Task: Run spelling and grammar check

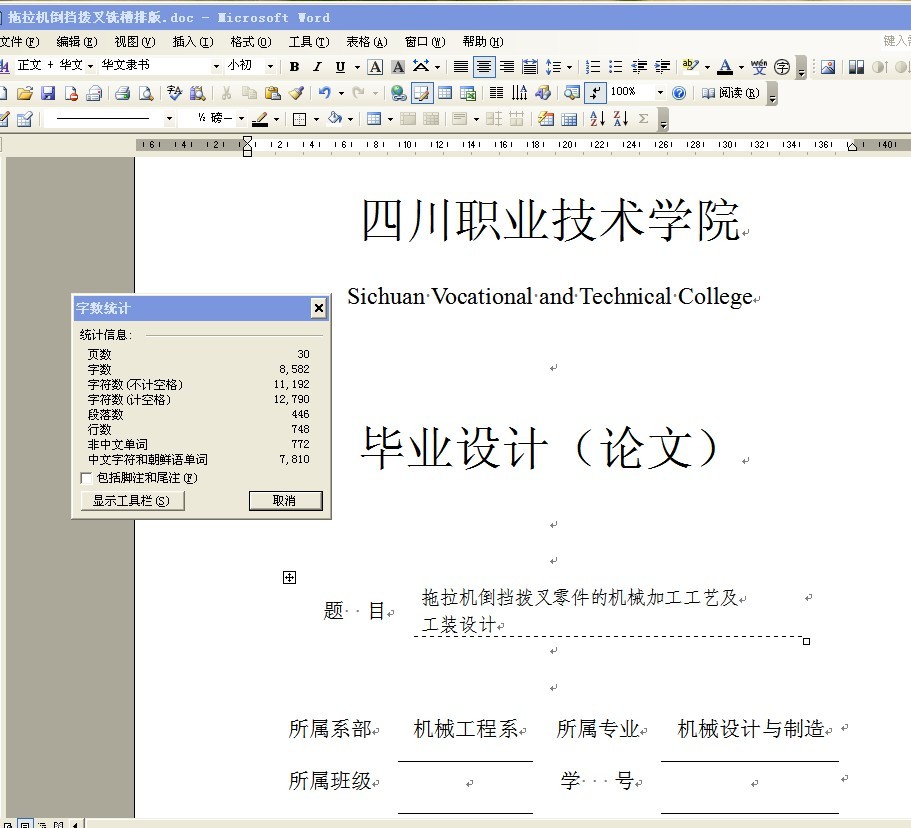Action: (x=174, y=93)
